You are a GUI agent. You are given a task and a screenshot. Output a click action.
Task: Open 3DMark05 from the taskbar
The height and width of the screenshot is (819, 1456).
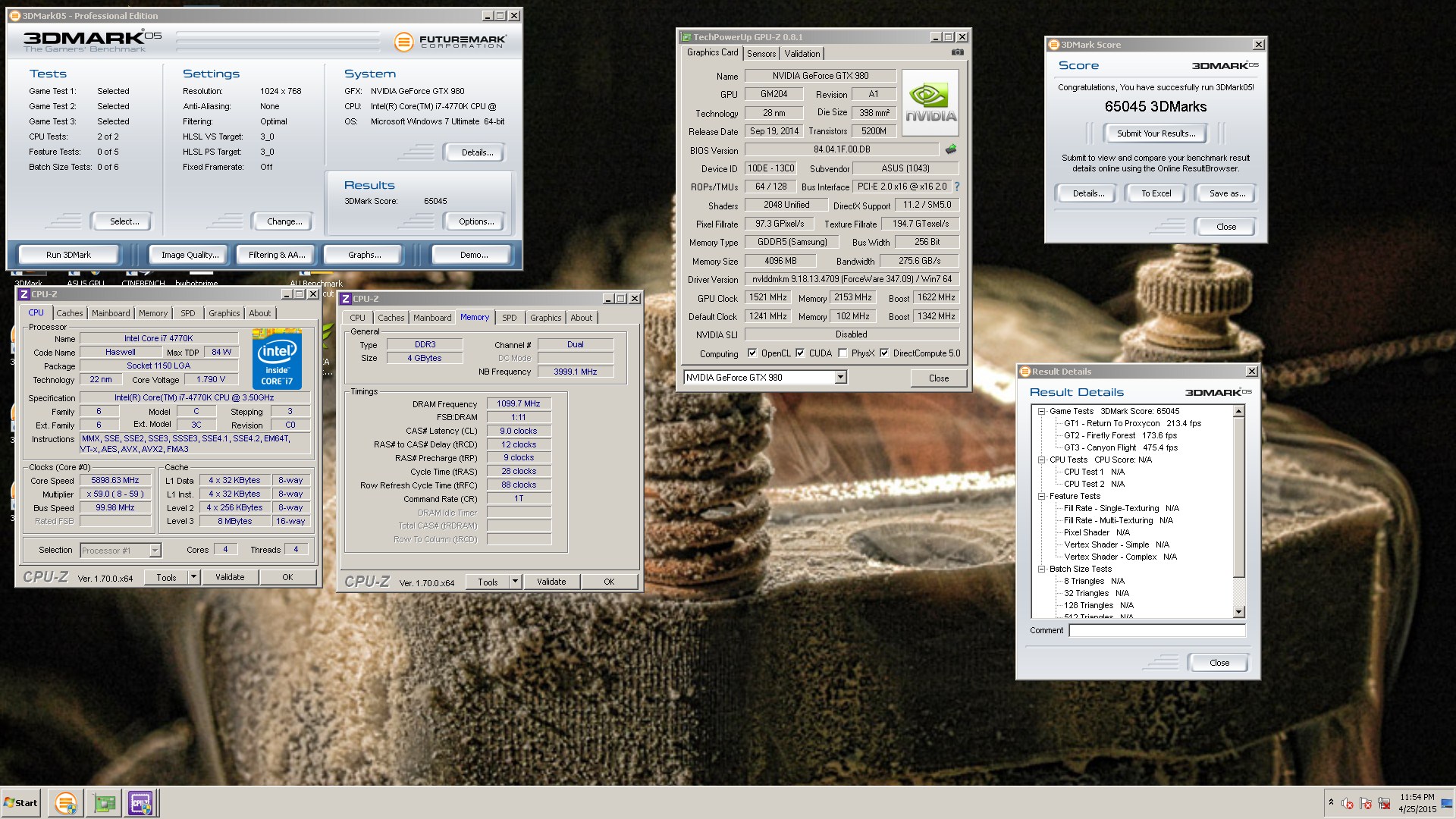pos(66,803)
